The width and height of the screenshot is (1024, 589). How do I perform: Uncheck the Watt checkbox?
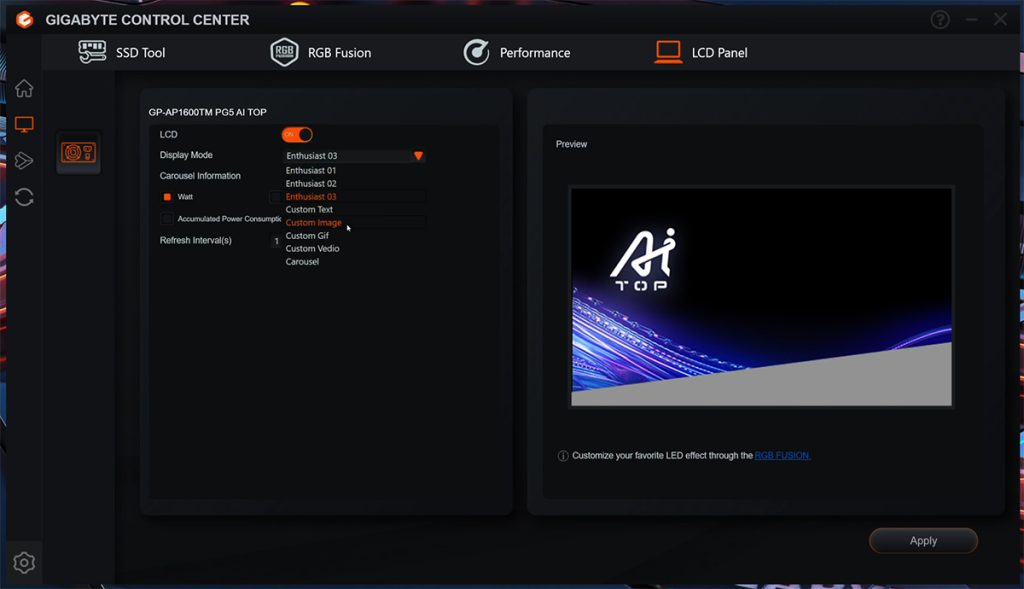coord(167,197)
